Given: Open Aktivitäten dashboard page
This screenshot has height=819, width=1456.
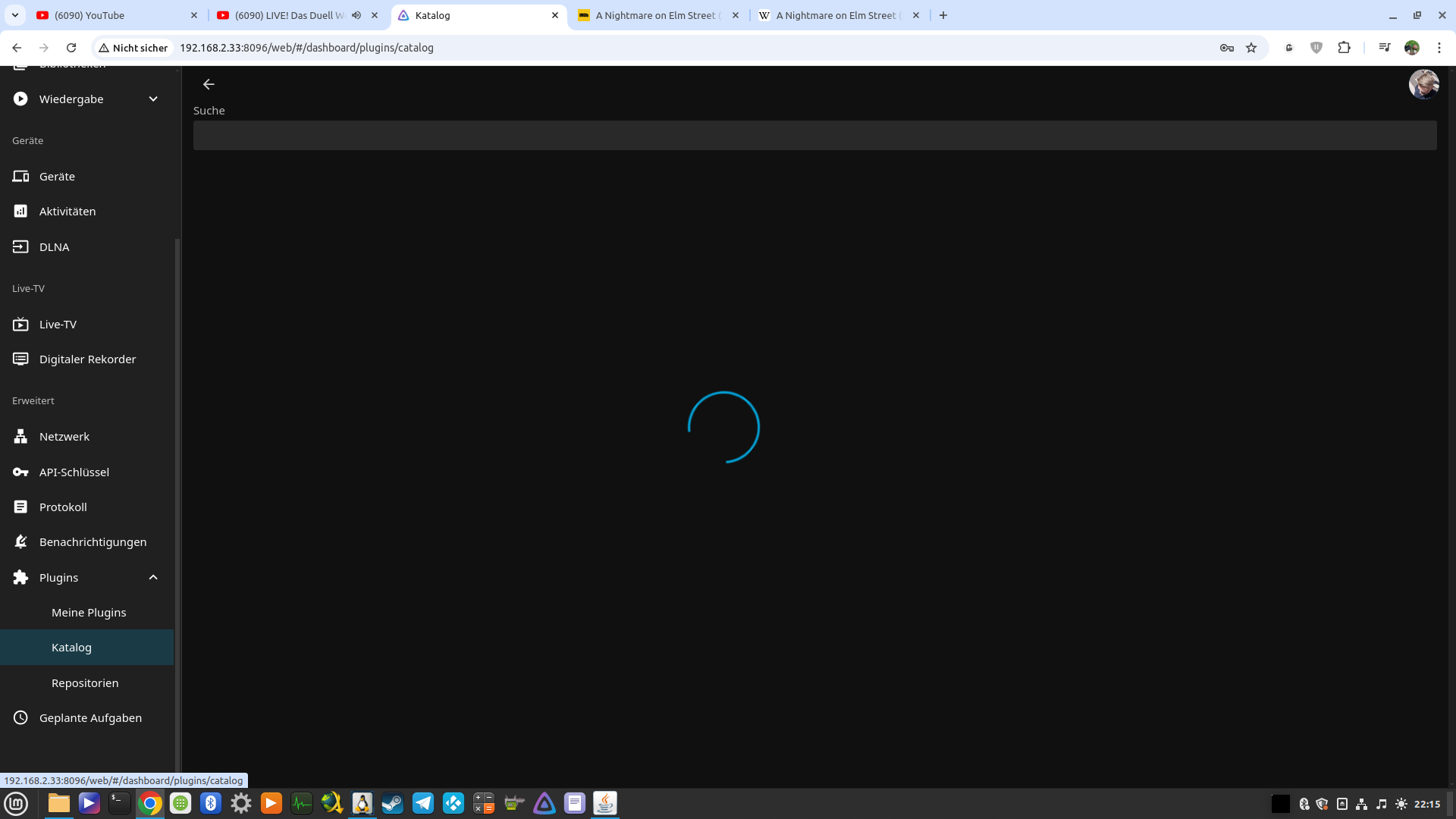Looking at the screenshot, I should tap(67, 212).
